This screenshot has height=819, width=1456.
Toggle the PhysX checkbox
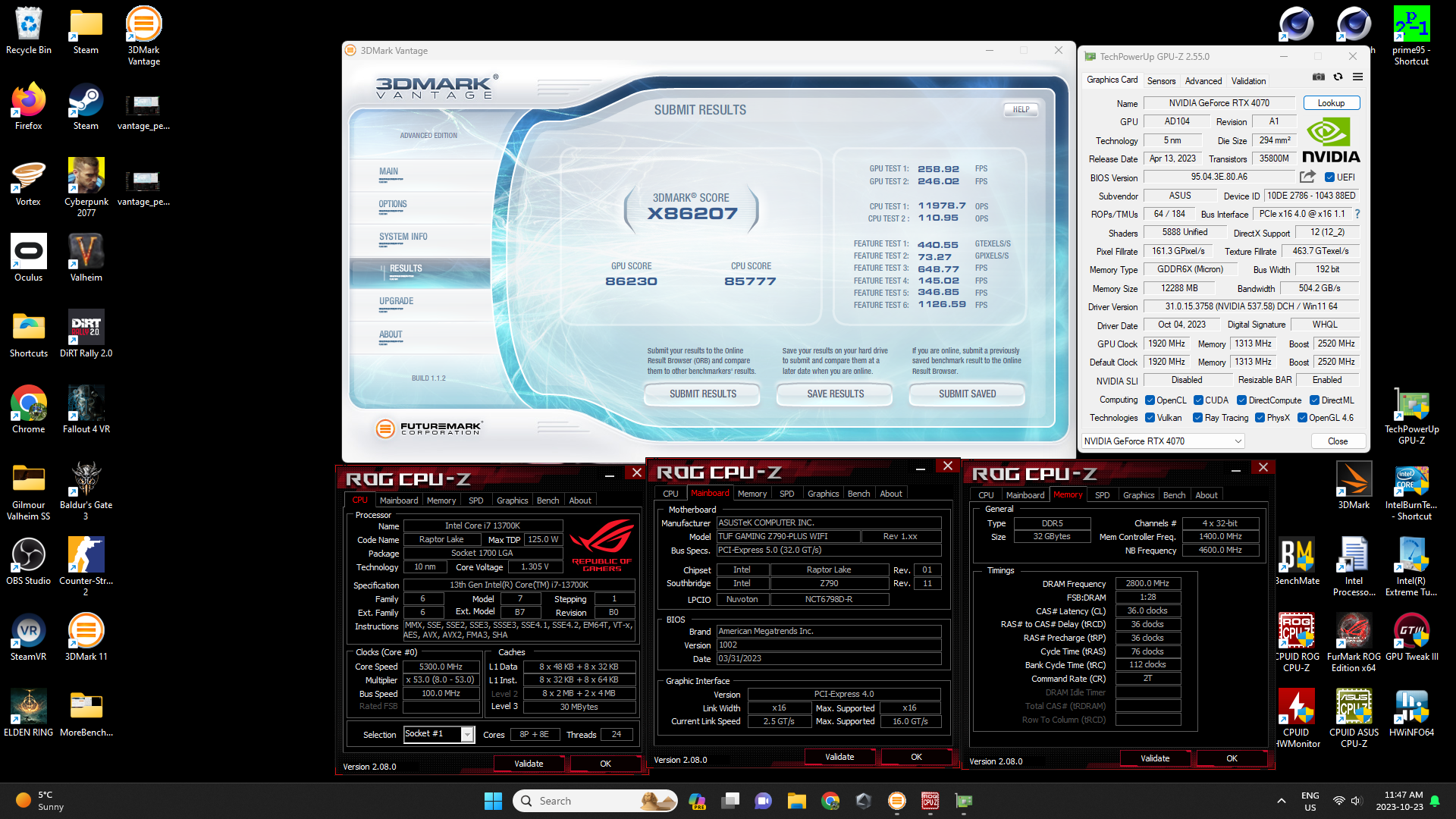(1260, 418)
